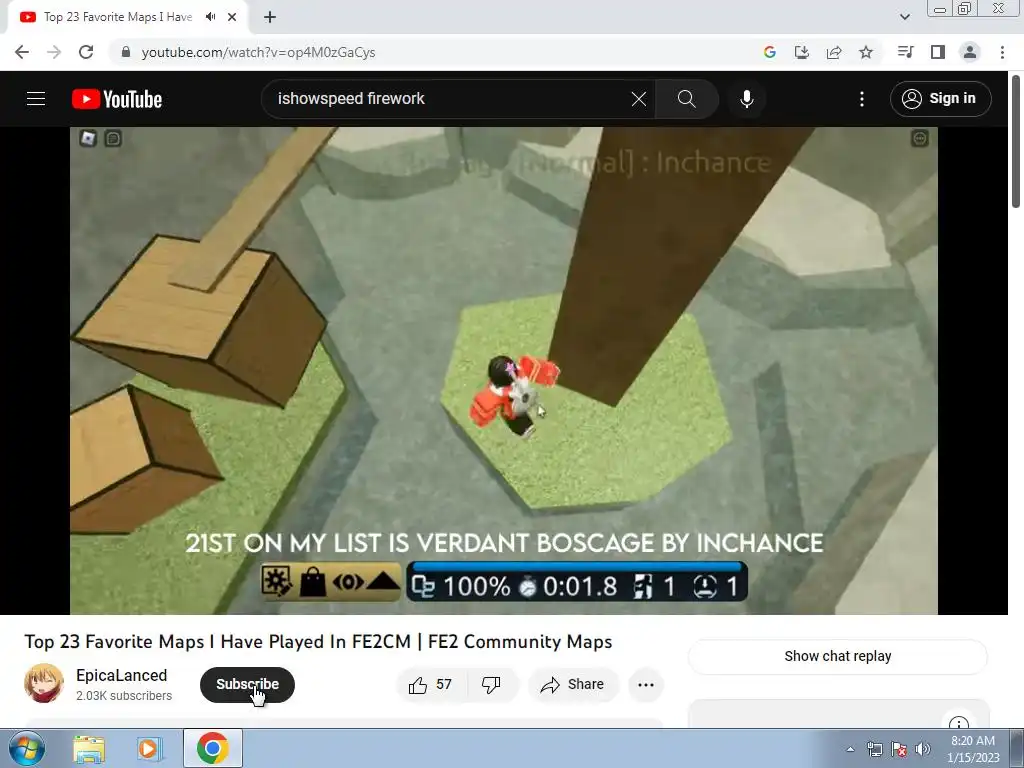Go back to previous page
1024x768 pixels.
coord(22,52)
